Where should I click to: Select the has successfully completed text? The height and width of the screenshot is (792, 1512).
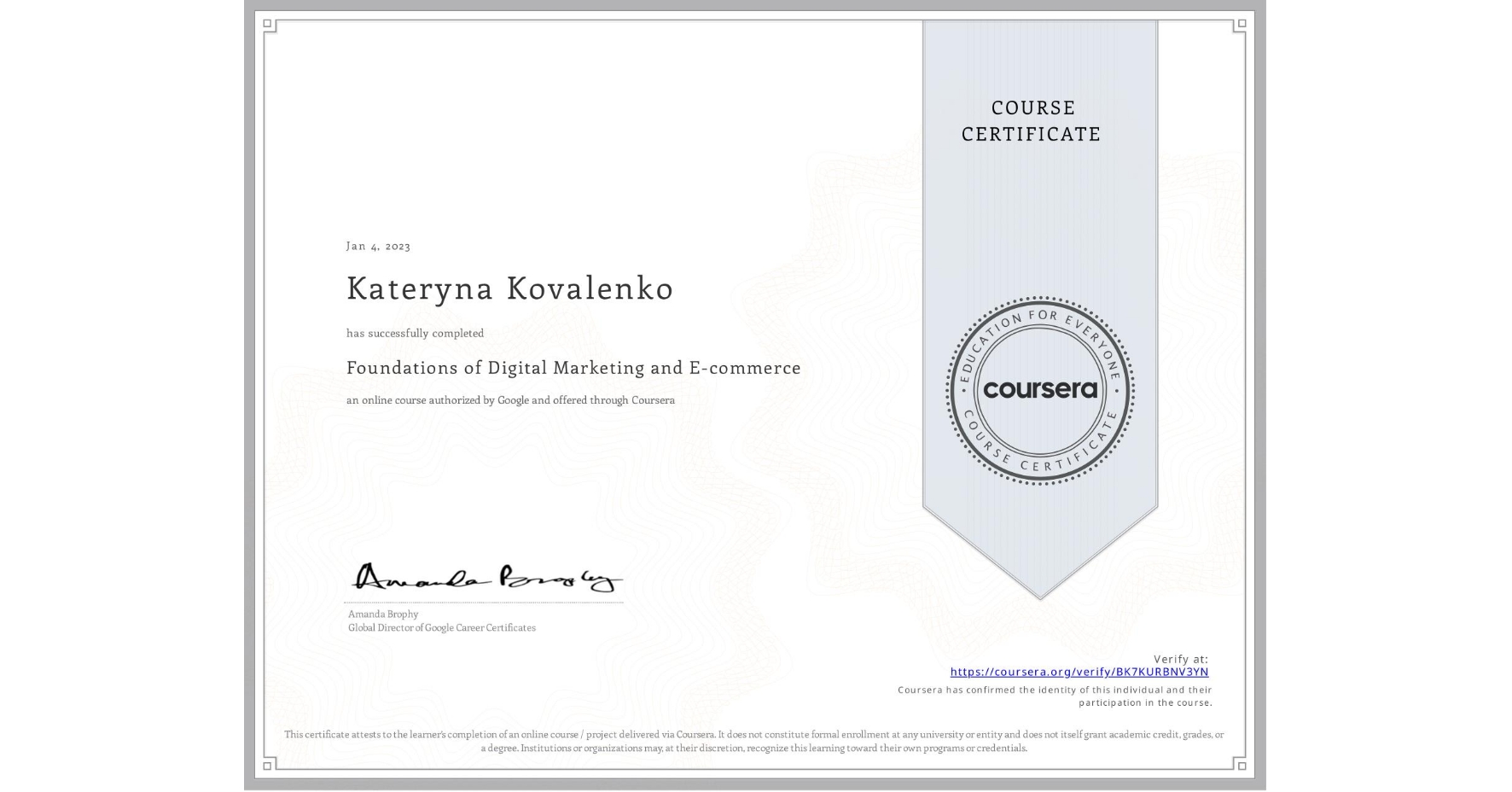tap(413, 333)
